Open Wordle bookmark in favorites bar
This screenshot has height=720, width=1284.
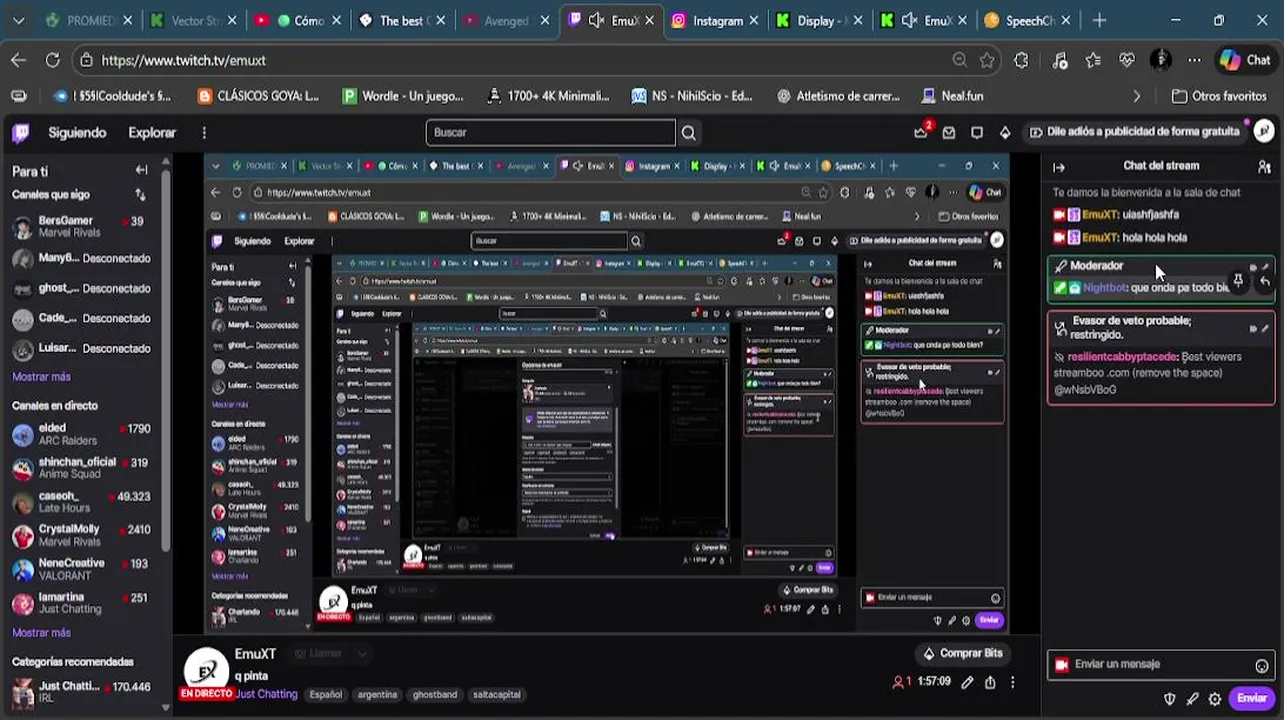(x=403, y=96)
